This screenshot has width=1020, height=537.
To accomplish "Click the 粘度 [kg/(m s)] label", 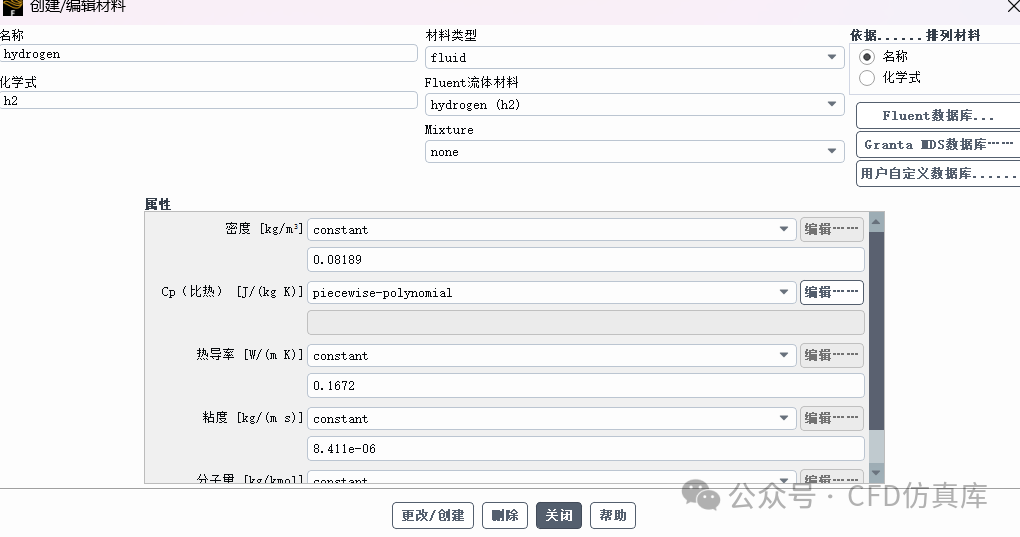I will tap(253, 418).
